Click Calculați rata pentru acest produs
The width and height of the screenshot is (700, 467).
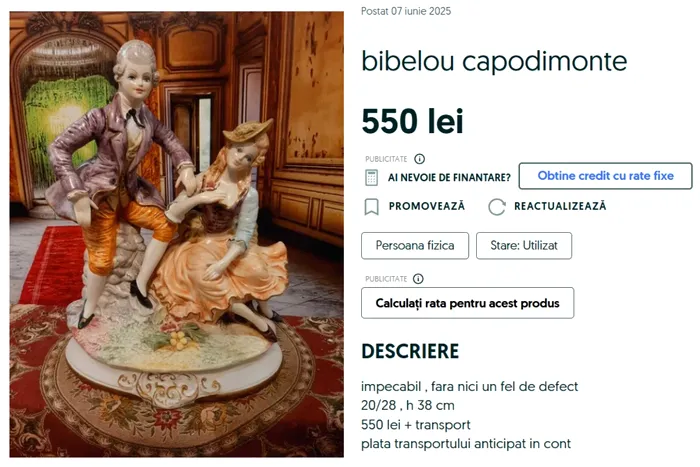pyautogui.click(x=467, y=303)
